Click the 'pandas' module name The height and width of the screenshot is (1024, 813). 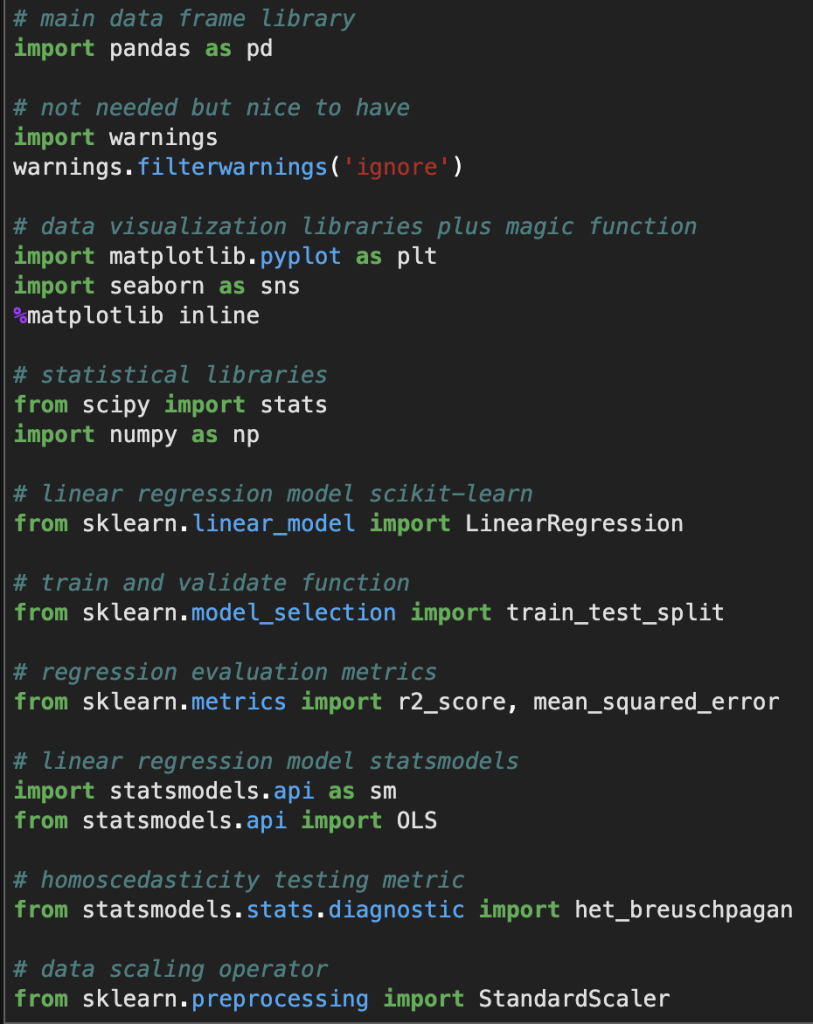point(149,48)
